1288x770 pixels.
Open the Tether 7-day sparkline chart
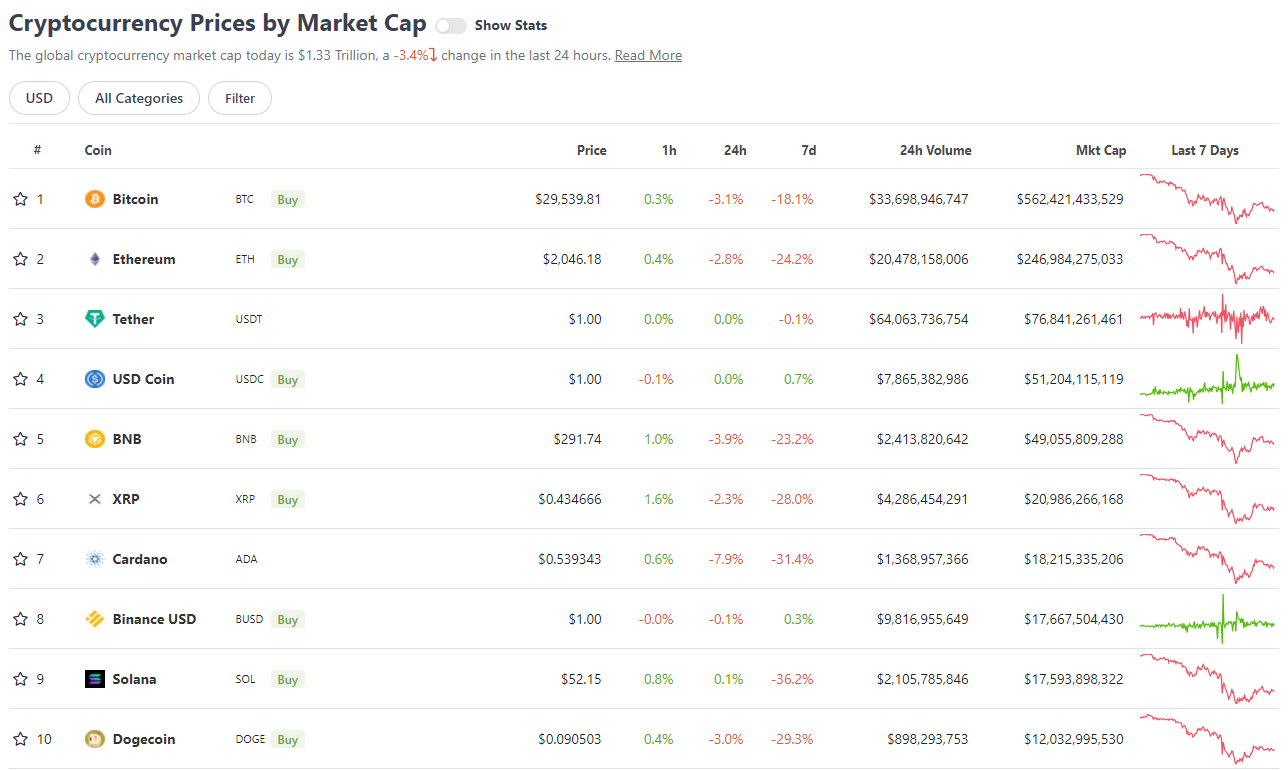pos(1207,318)
